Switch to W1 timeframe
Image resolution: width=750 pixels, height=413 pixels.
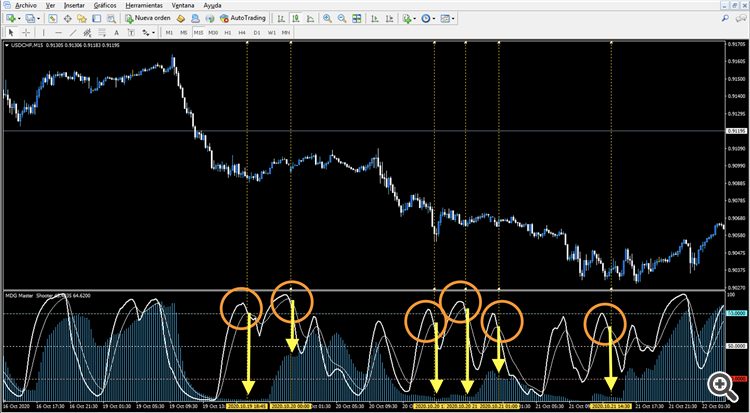(x=272, y=33)
